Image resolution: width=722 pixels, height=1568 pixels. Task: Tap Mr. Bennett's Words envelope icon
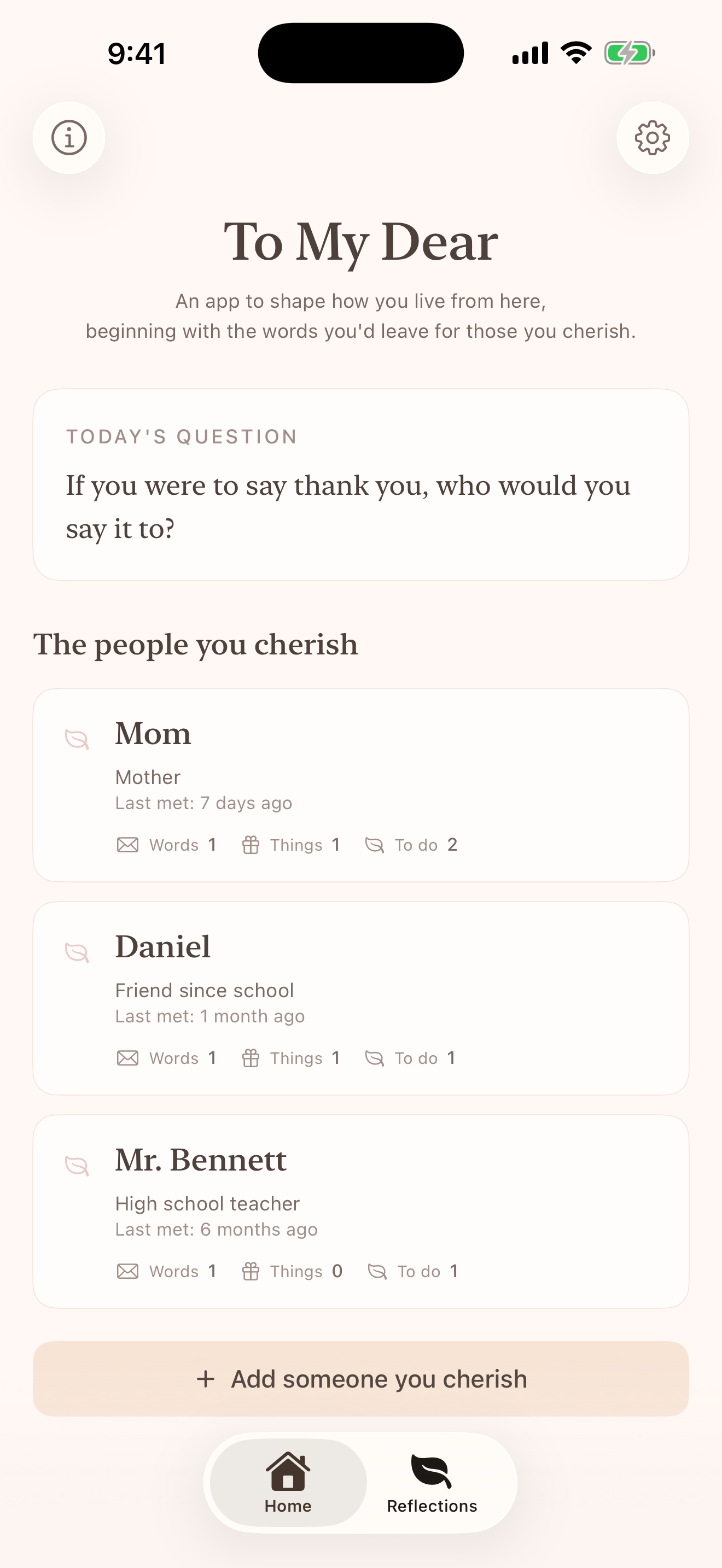(x=127, y=1271)
